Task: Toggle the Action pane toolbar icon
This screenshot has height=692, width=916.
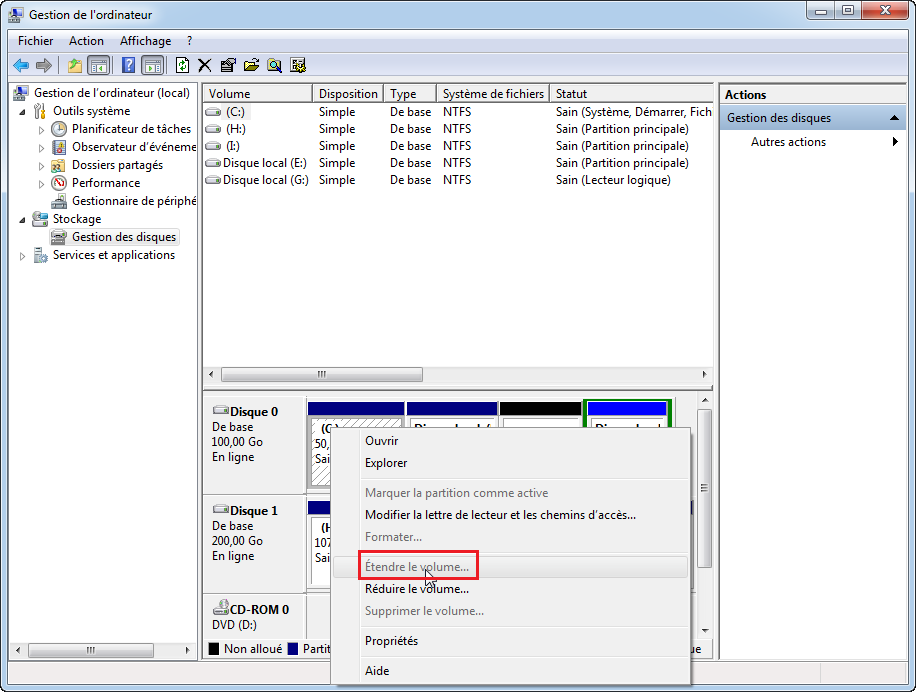Action: 152,65
